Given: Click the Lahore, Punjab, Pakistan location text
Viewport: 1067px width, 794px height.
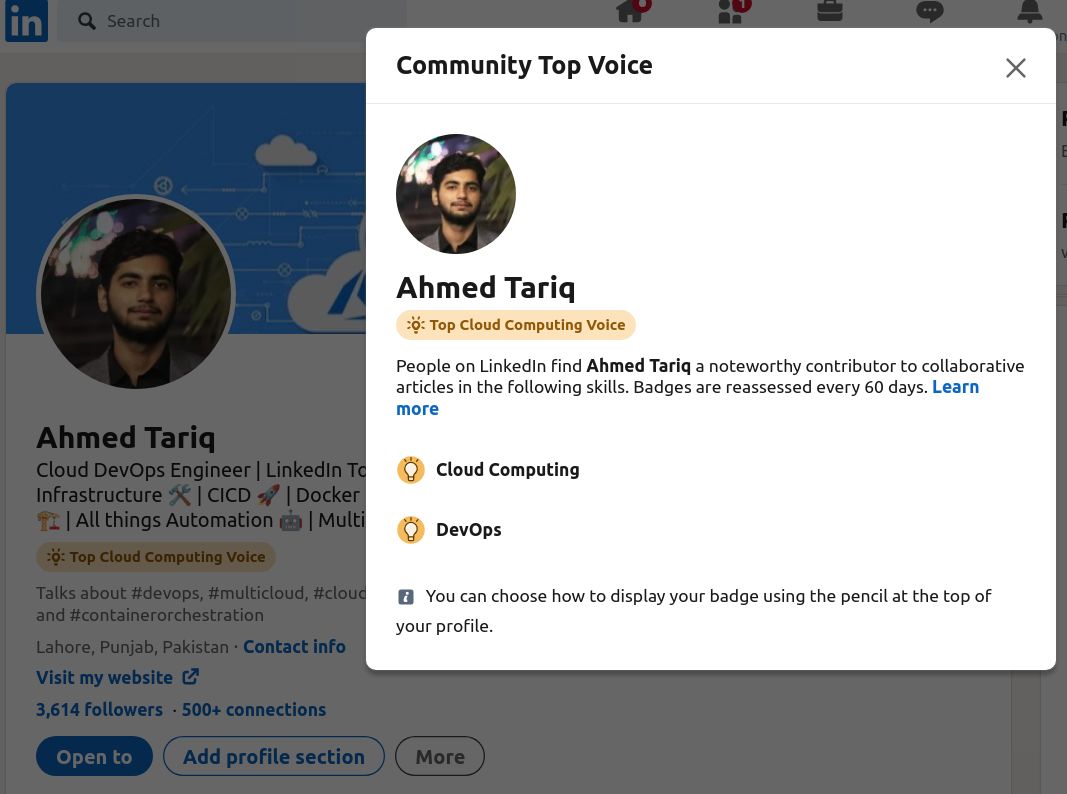Looking at the screenshot, I should [133, 646].
